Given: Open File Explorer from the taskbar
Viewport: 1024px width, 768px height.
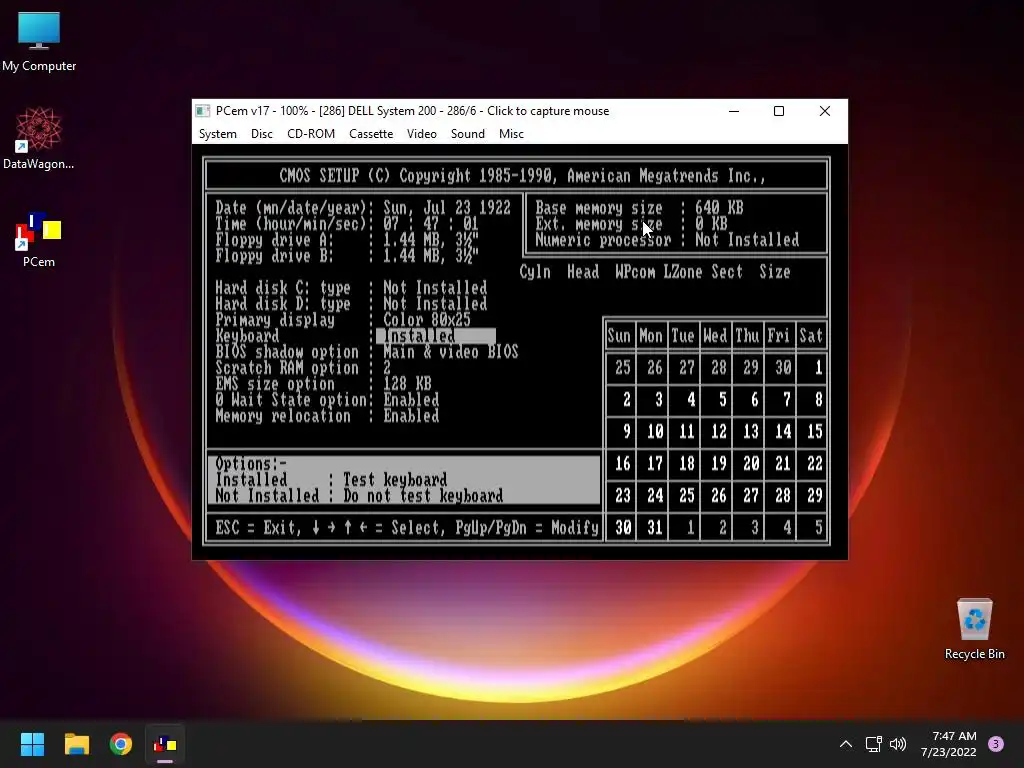Looking at the screenshot, I should pos(76,744).
